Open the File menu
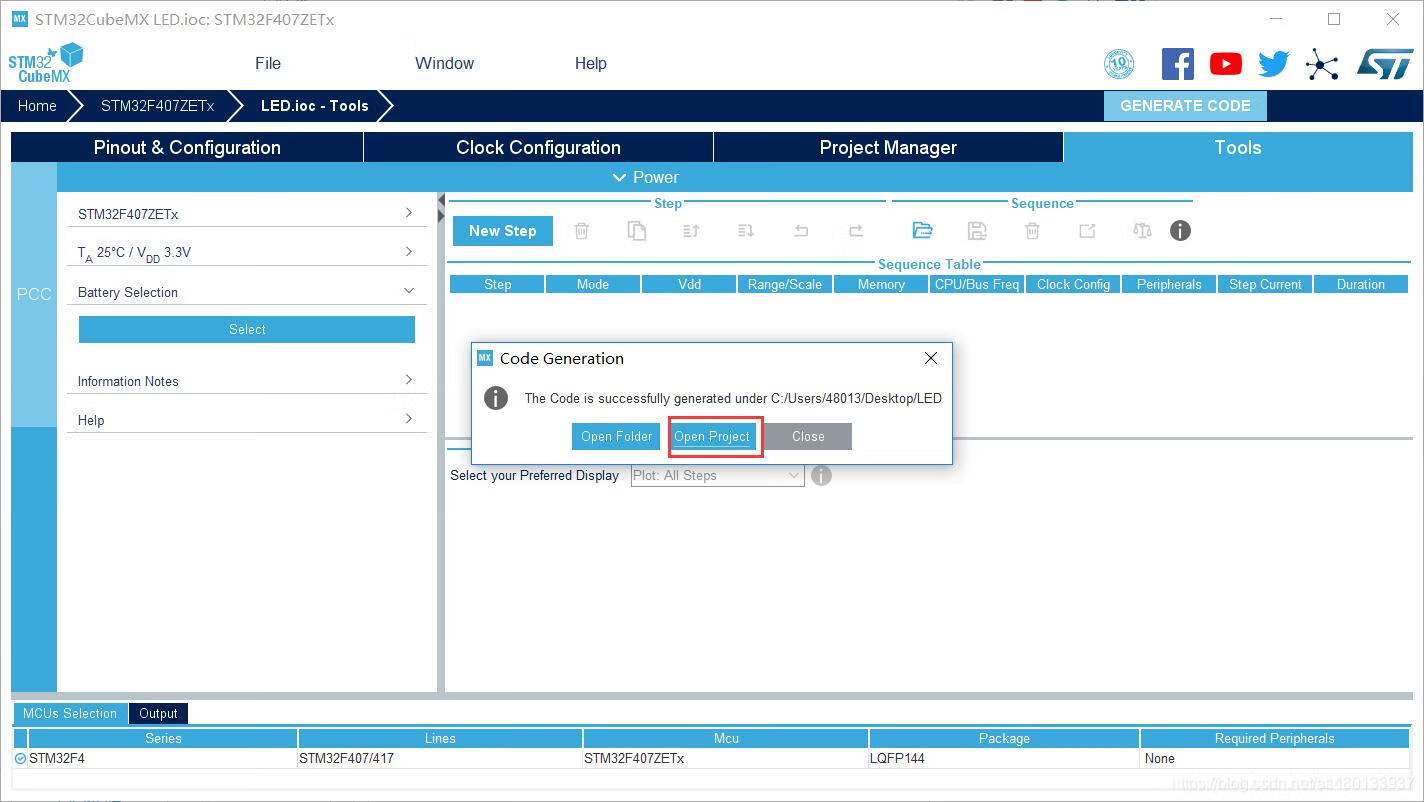 [x=268, y=63]
